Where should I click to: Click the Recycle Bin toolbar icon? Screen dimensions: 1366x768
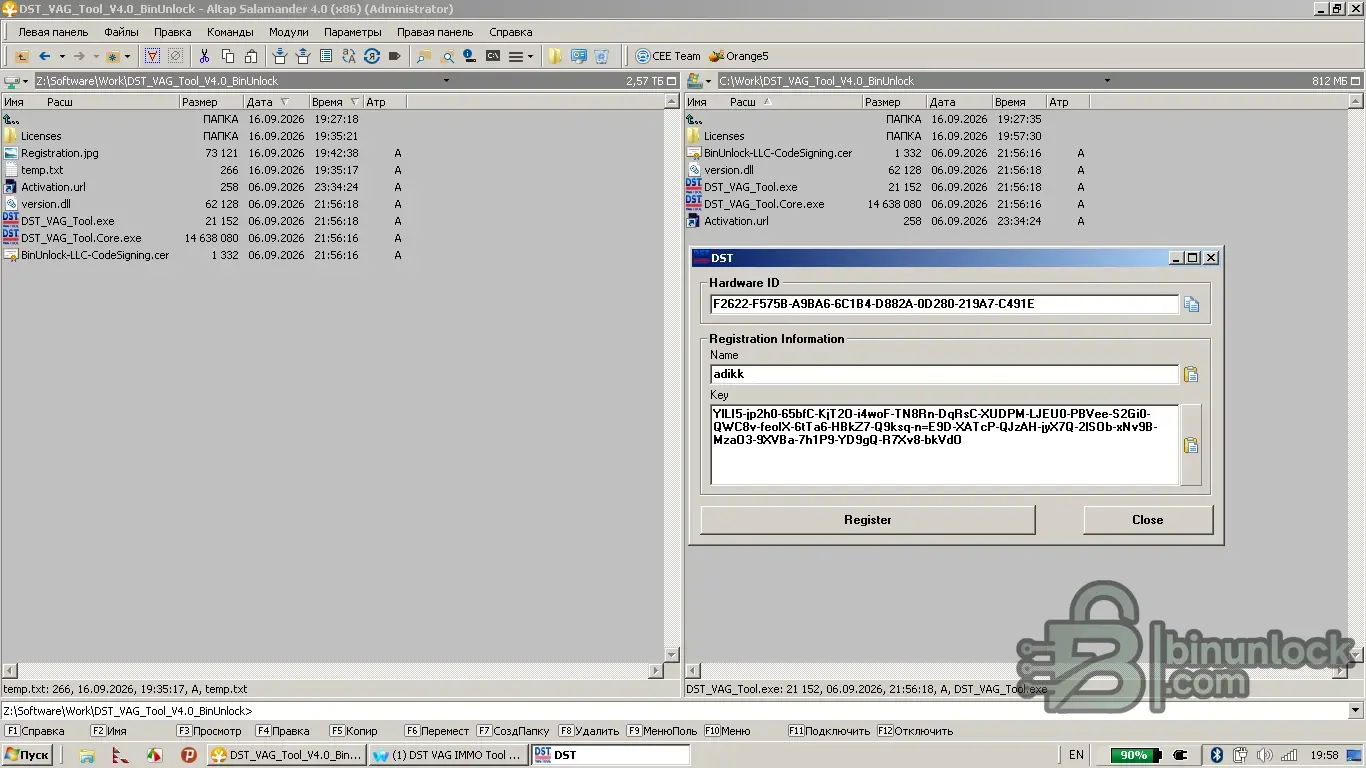point(601,56)
